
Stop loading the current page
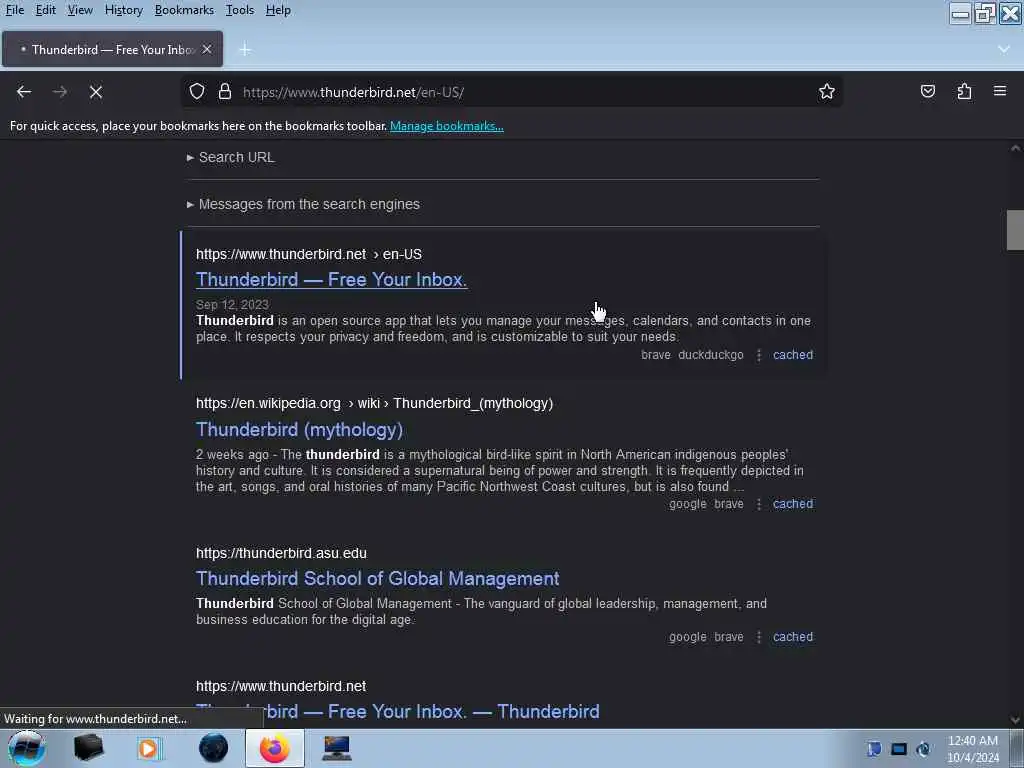tap(96, 92)
